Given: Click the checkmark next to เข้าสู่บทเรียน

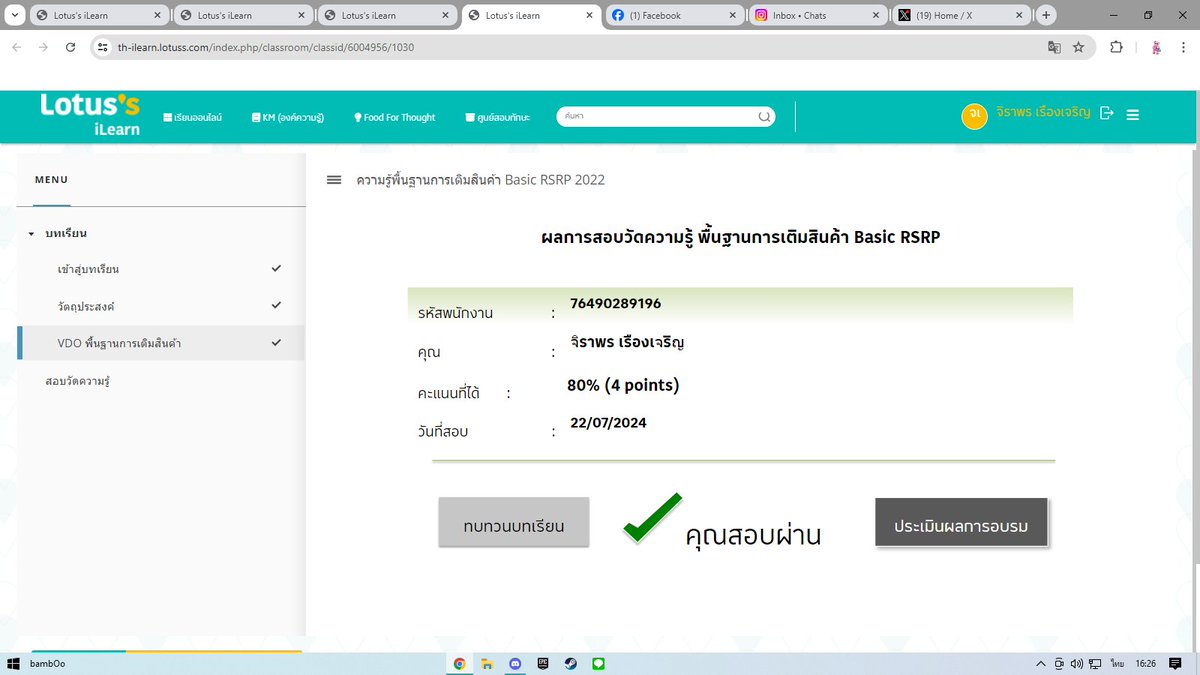Looking at the screenshot, I should (x=276, y=268).
